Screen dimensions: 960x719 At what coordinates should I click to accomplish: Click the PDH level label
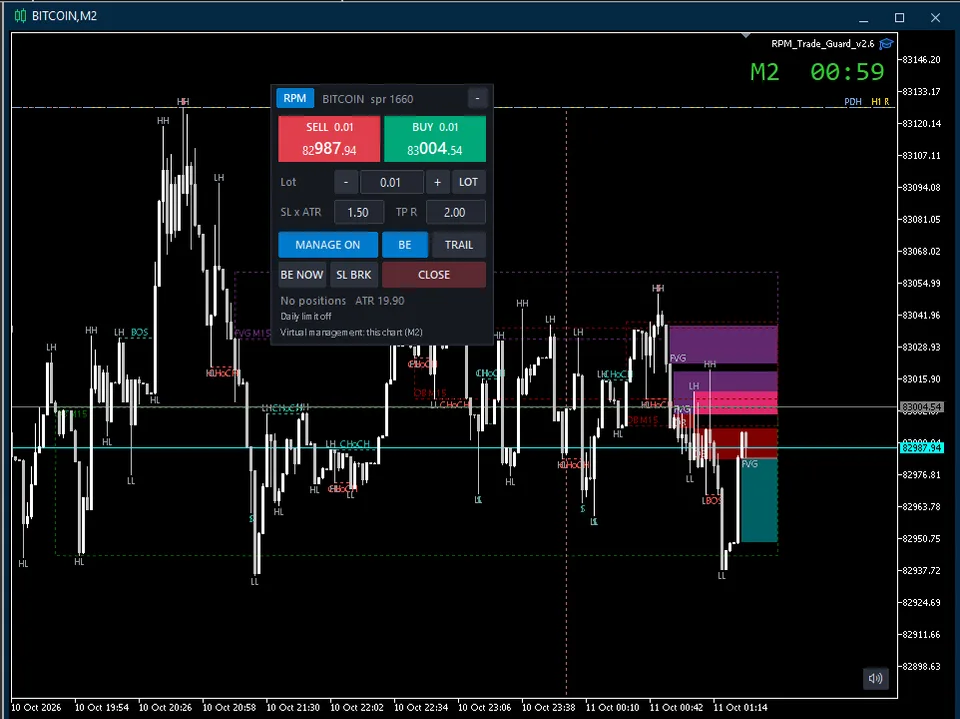(x=853, y=102)
